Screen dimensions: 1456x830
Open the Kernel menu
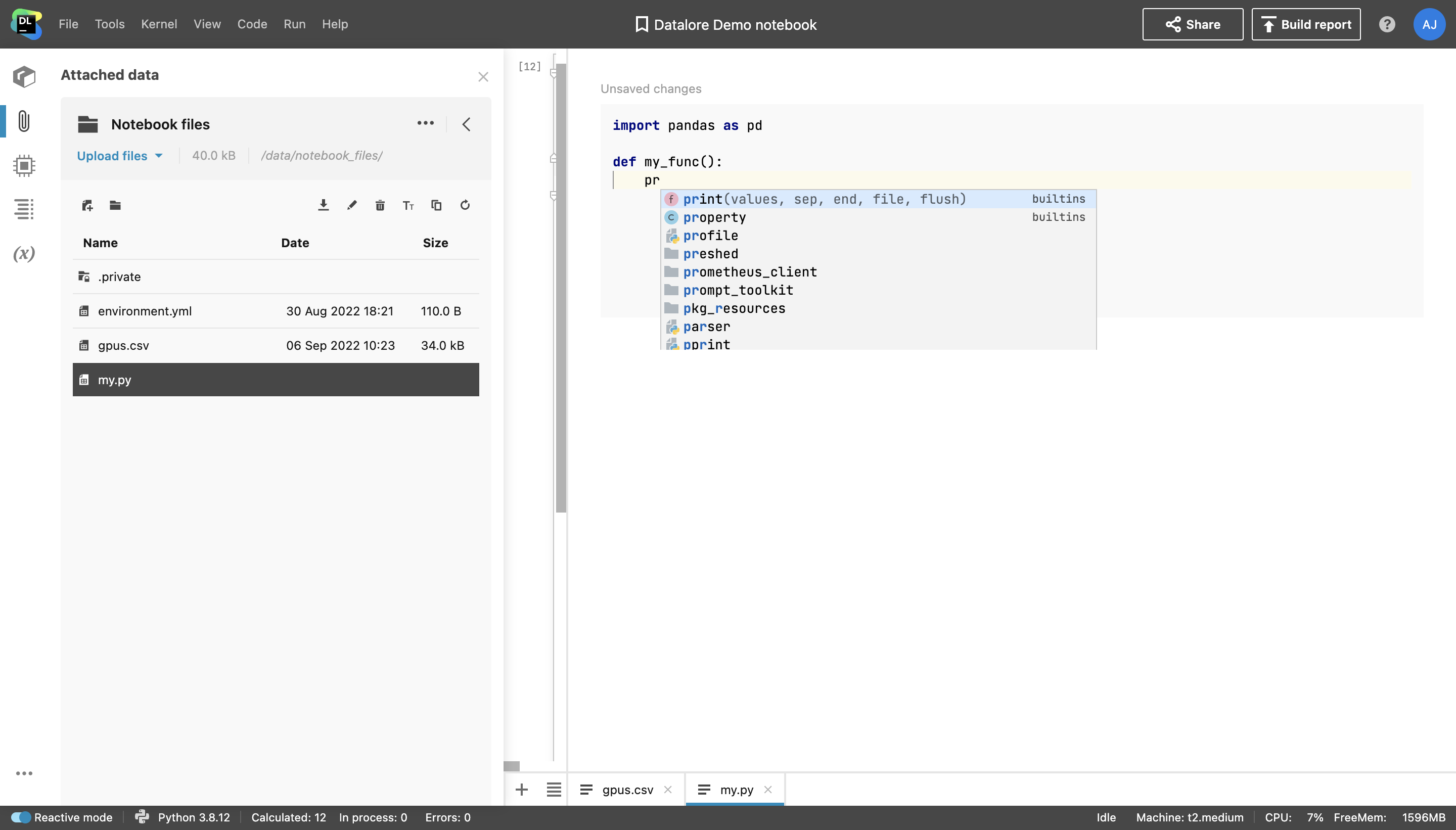(x=159, y=24)
